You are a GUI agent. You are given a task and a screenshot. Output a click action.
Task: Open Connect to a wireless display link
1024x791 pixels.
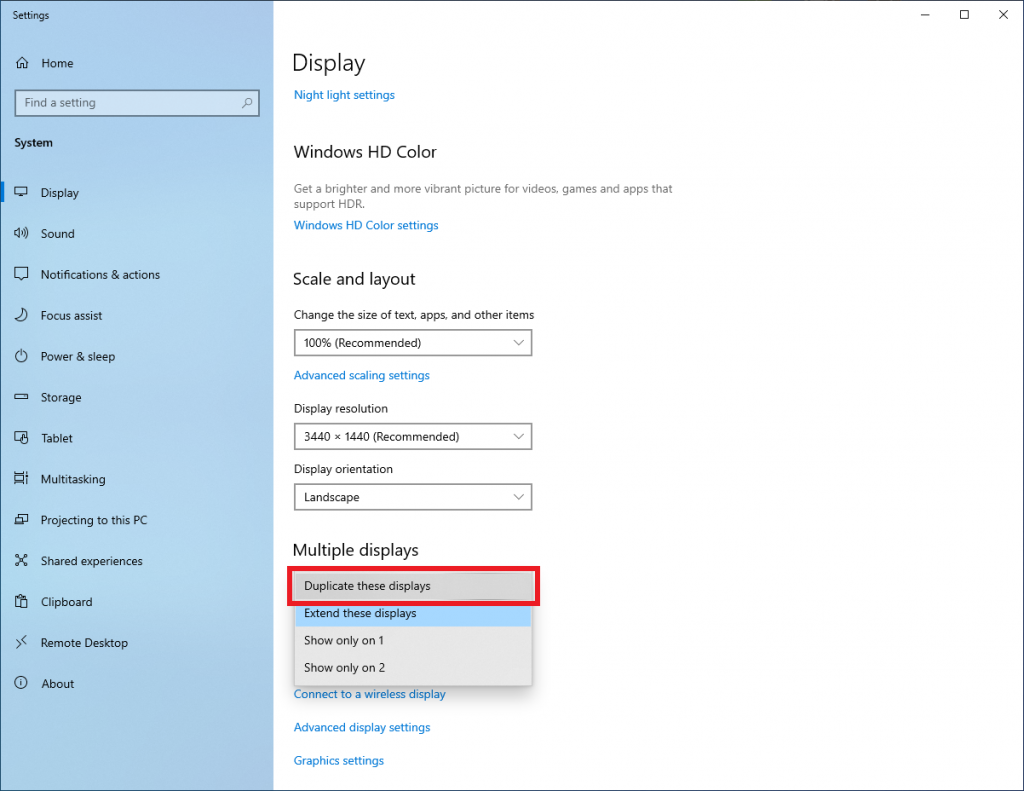[370, 694]
